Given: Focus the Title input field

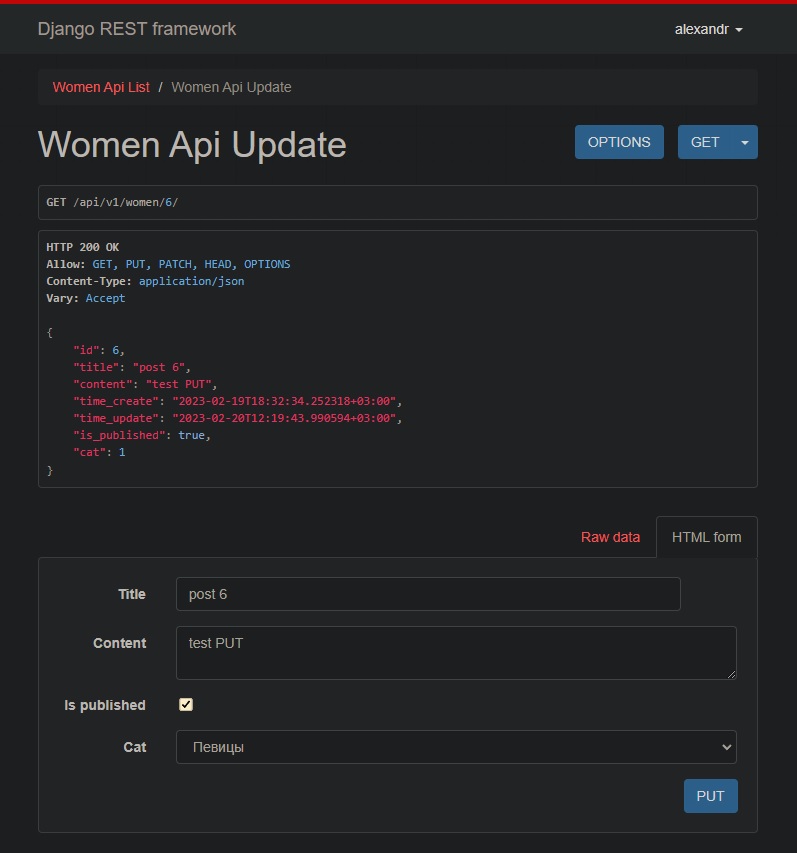Looking at the screenshot, I should 428,594.
